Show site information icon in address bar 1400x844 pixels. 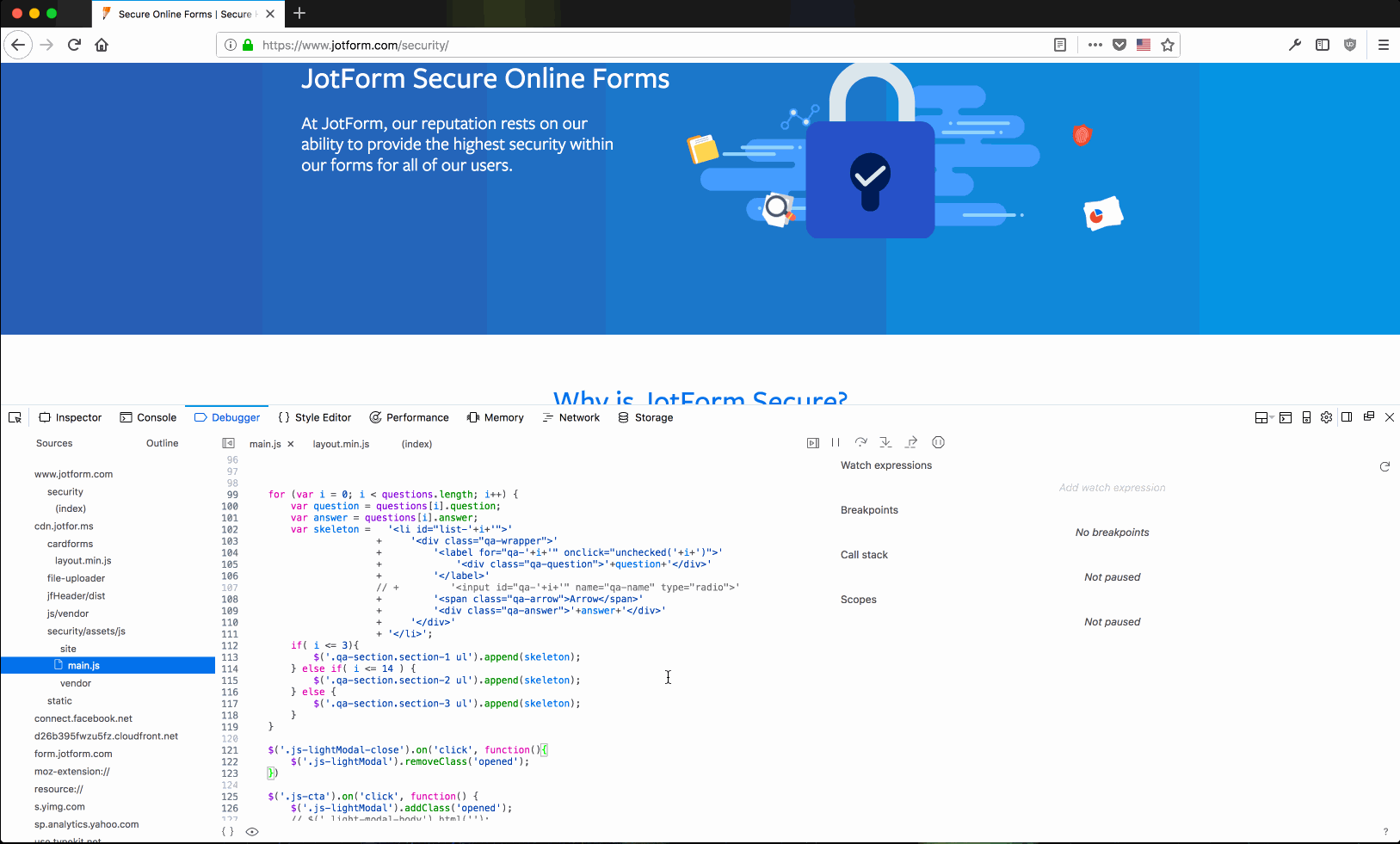click(231, 45)
